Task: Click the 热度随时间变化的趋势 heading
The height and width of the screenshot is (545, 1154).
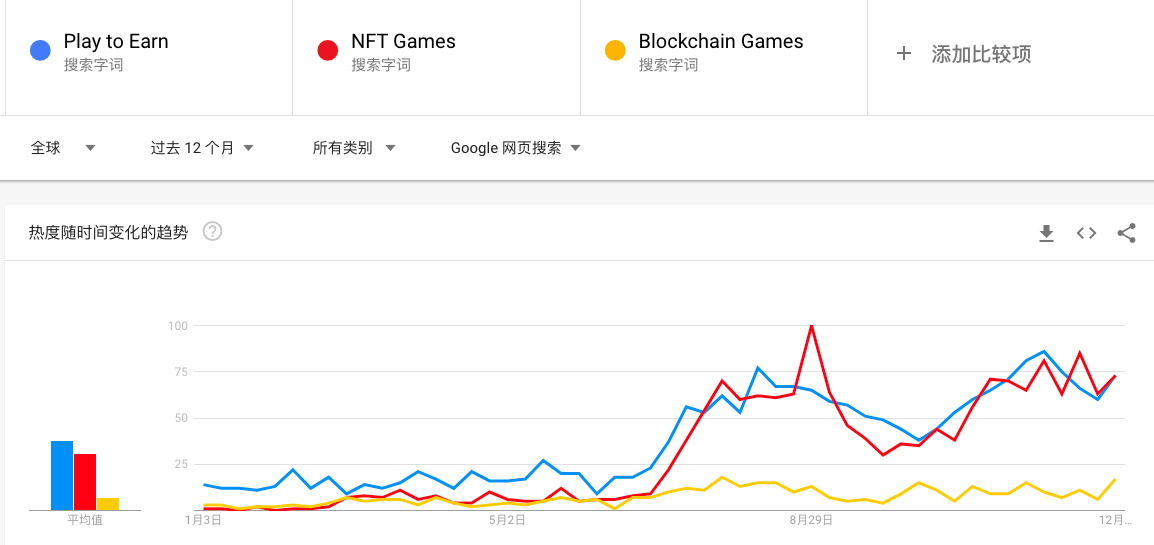Action: (x=108, y=233)
